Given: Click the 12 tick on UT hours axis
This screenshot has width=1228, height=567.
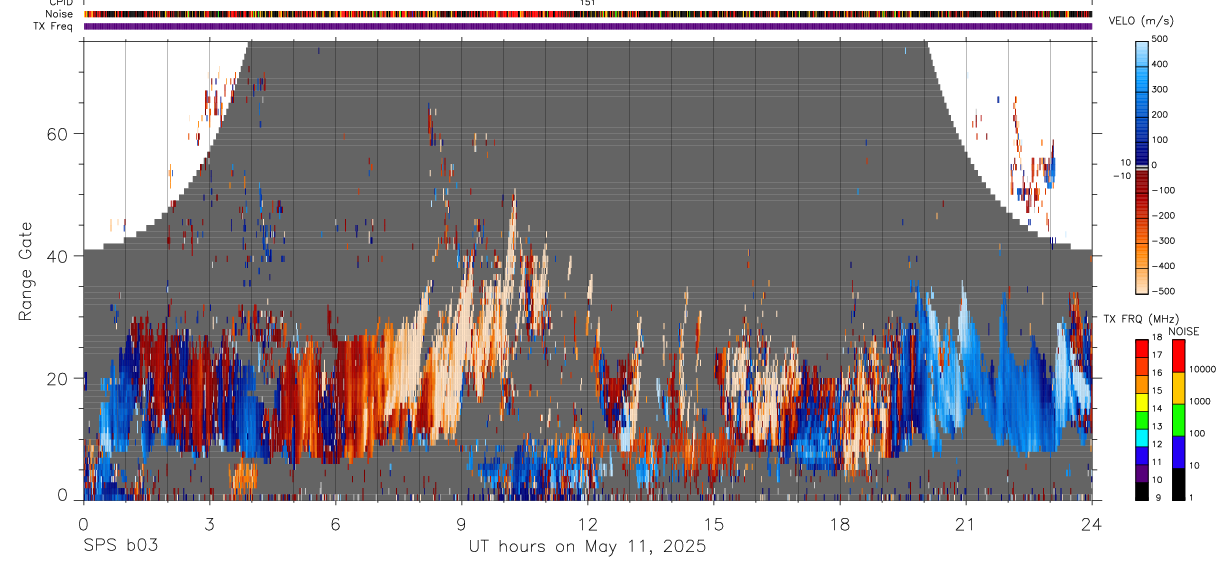Looking at the screenshot, I should tap(587, 522).
